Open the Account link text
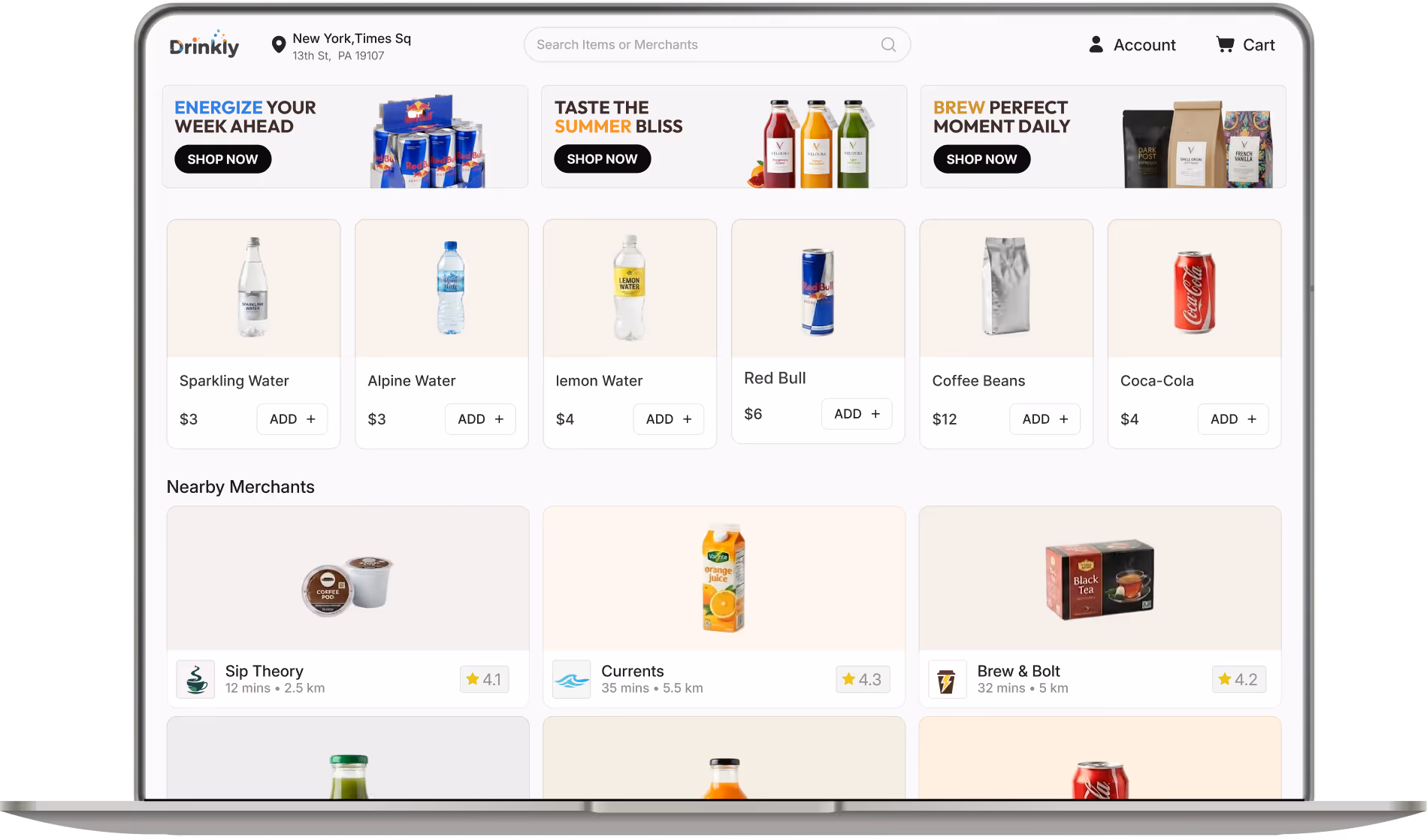Image resolution: width=1427 pixels, height=840 pixels. pos(1144,45)
